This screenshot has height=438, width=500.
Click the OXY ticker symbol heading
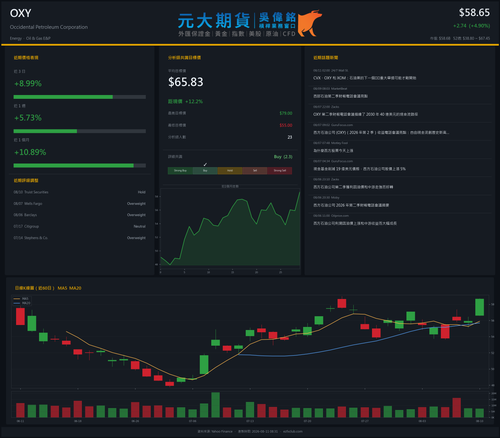coord(20,13)
